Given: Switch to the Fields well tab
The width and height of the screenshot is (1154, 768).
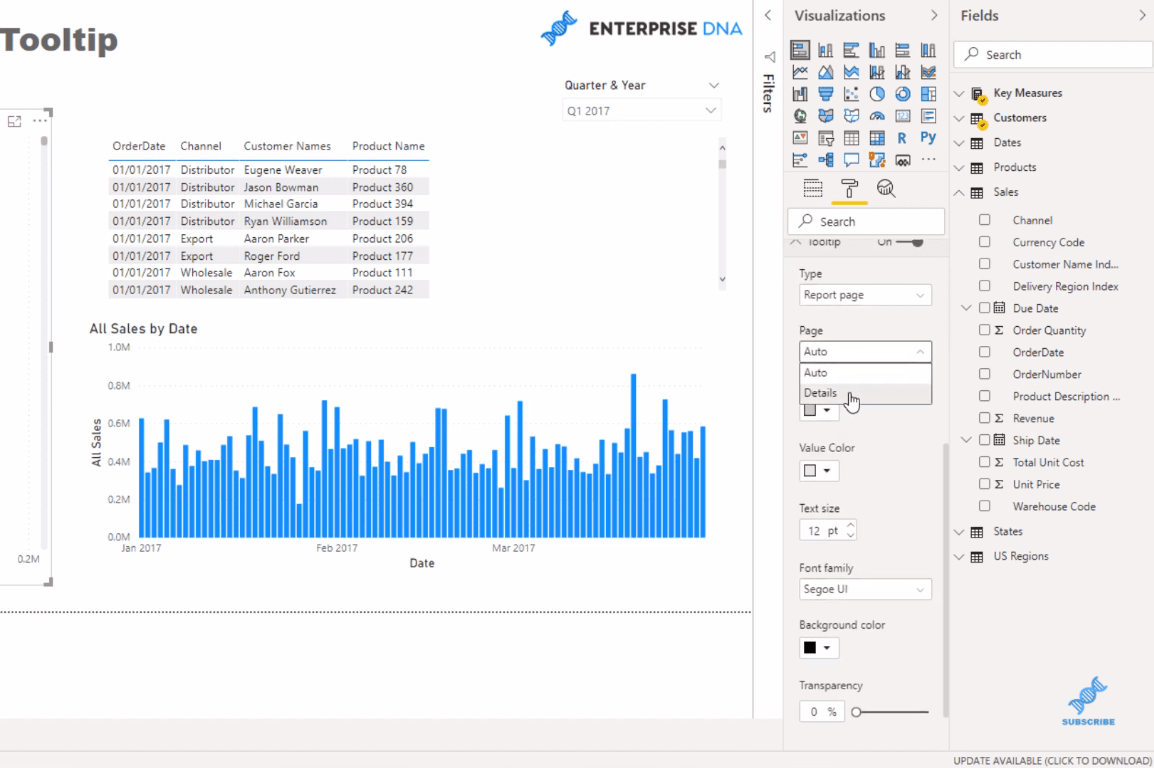Looking at the screenshot, I should [813, 189].
